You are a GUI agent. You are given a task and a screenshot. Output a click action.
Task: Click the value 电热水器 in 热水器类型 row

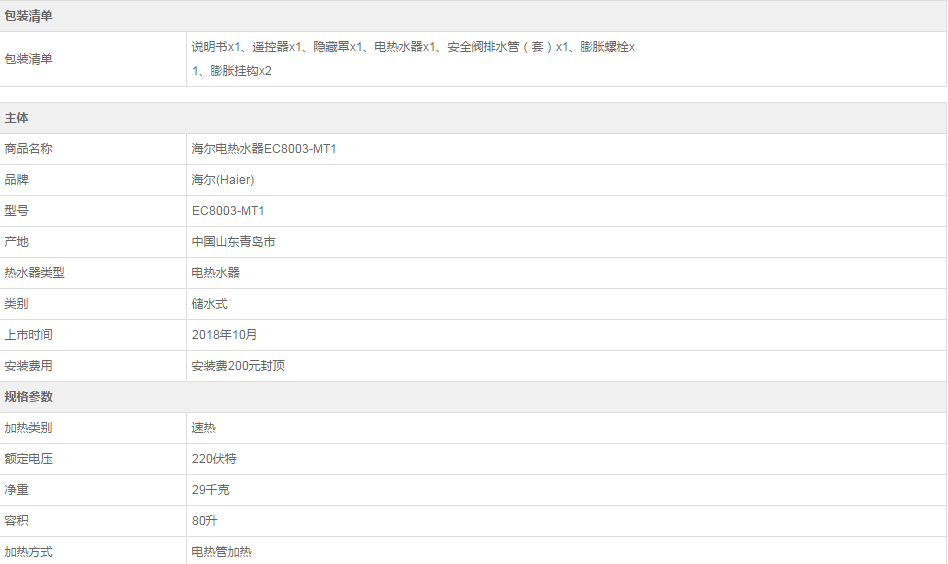[215, 273]
